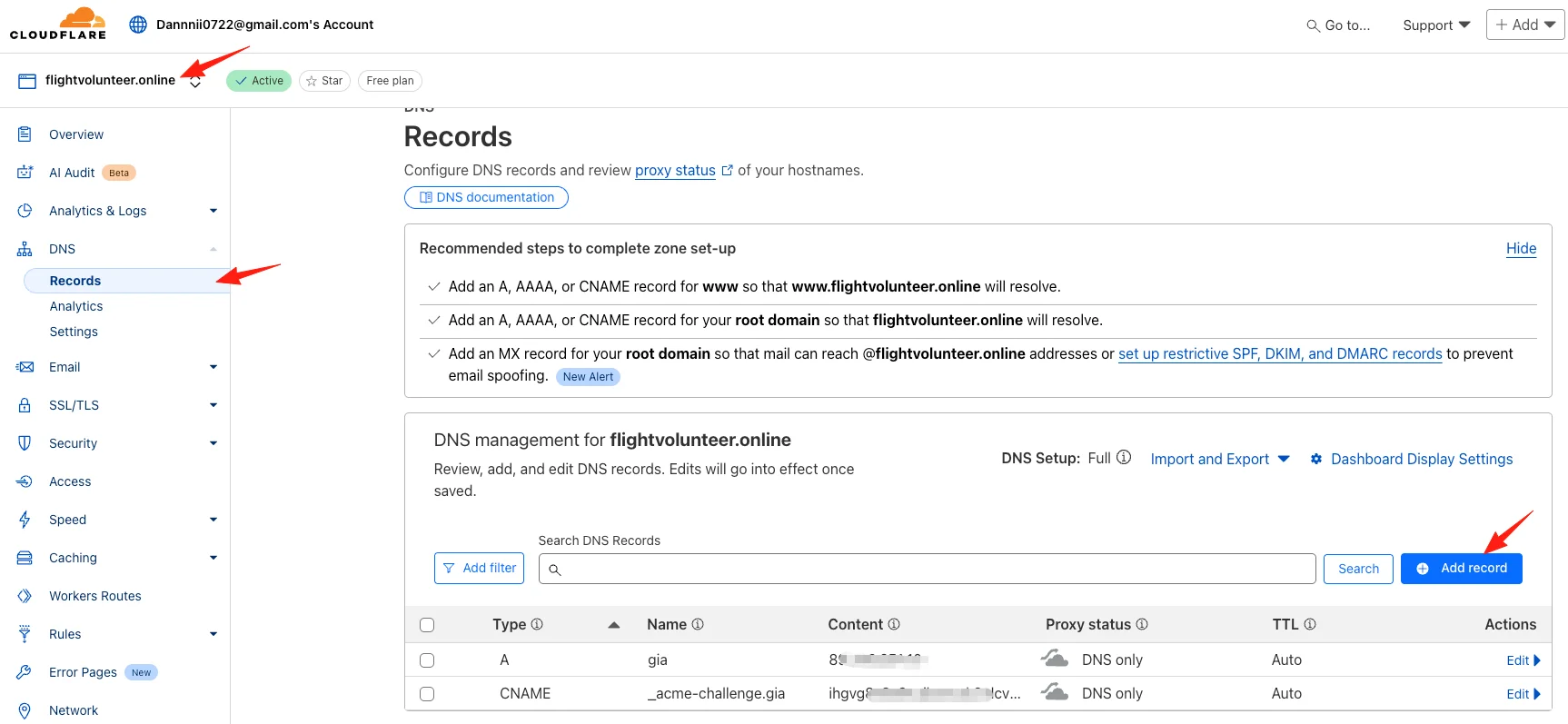Tick the select-all checkbox in table header
The image size is (1568, 724).
pyautogui.click(x=427, y=625)
